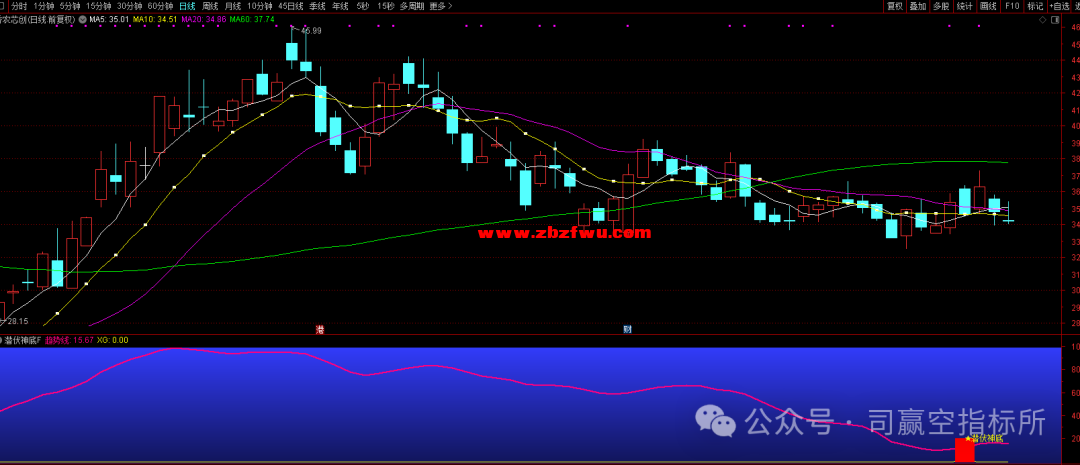The width and height of the screenshot is (1080, 465).
Task: Click the red 潜伏坤底 signal bar
Action: click(964, 449)
